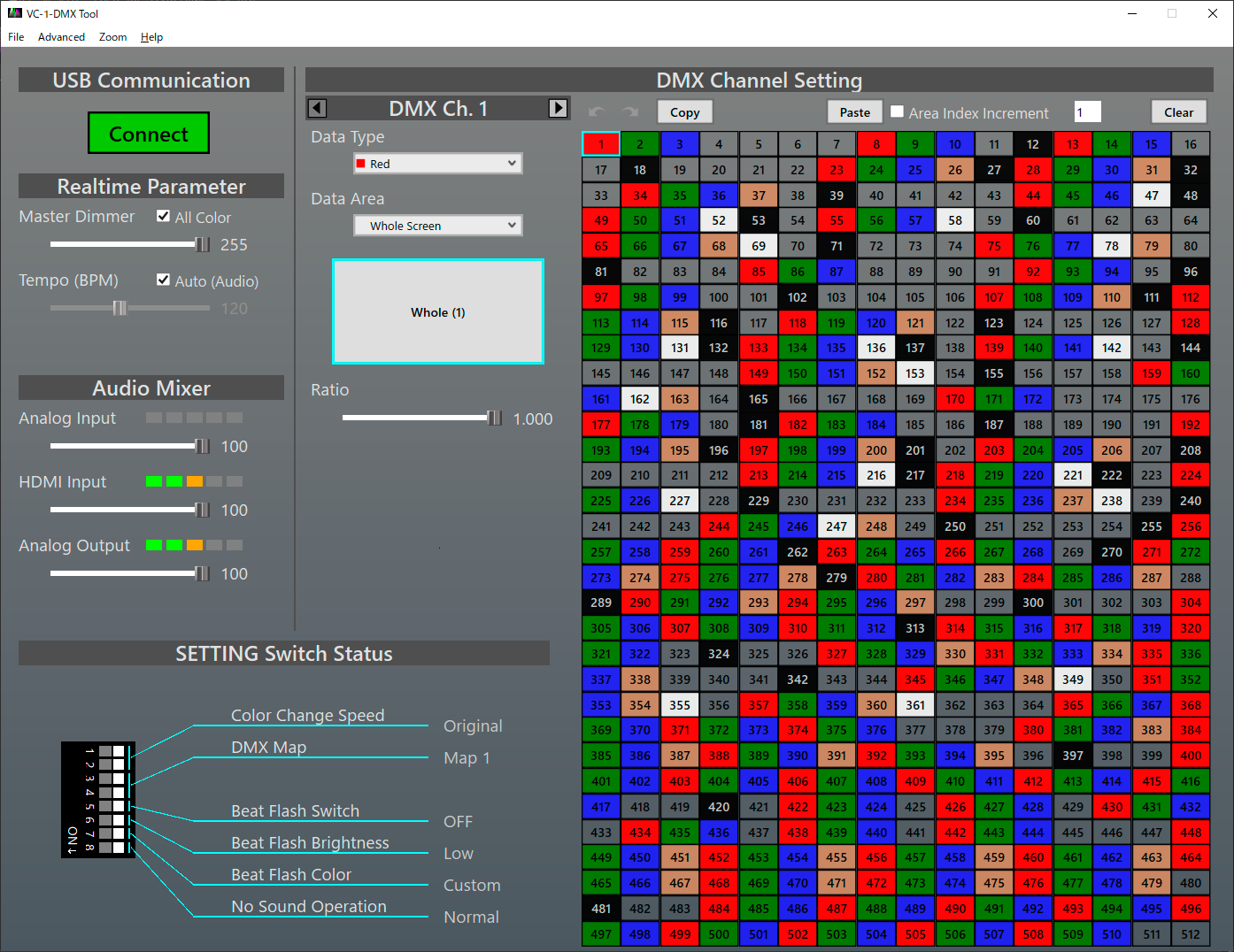Viewport: 1234px width, 952px height.
Task: Select DMX channel cell 481
Action: (x=601, y=909)
